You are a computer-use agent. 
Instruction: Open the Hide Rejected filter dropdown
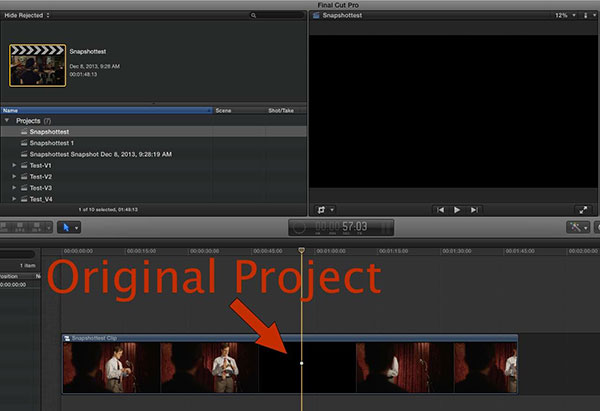click(27, 15)
